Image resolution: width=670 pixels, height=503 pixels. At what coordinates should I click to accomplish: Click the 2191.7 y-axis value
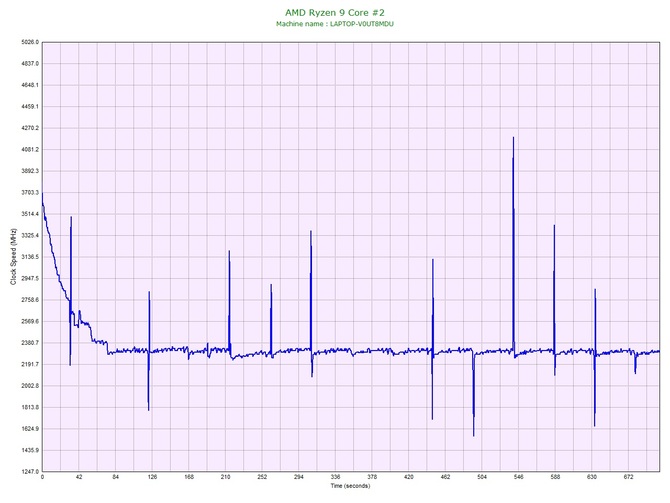coord(30,365)
